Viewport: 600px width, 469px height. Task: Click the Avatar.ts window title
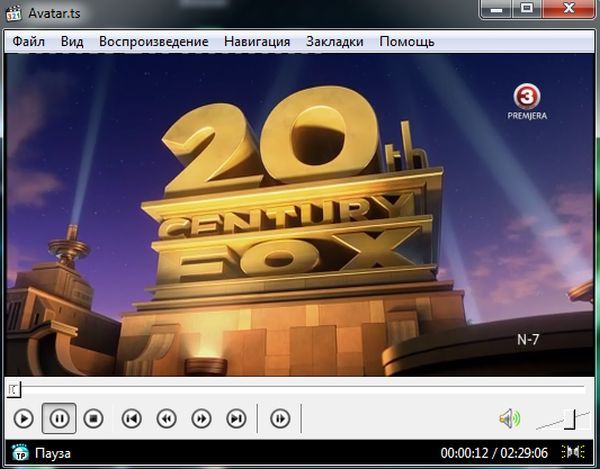point(54,13)
